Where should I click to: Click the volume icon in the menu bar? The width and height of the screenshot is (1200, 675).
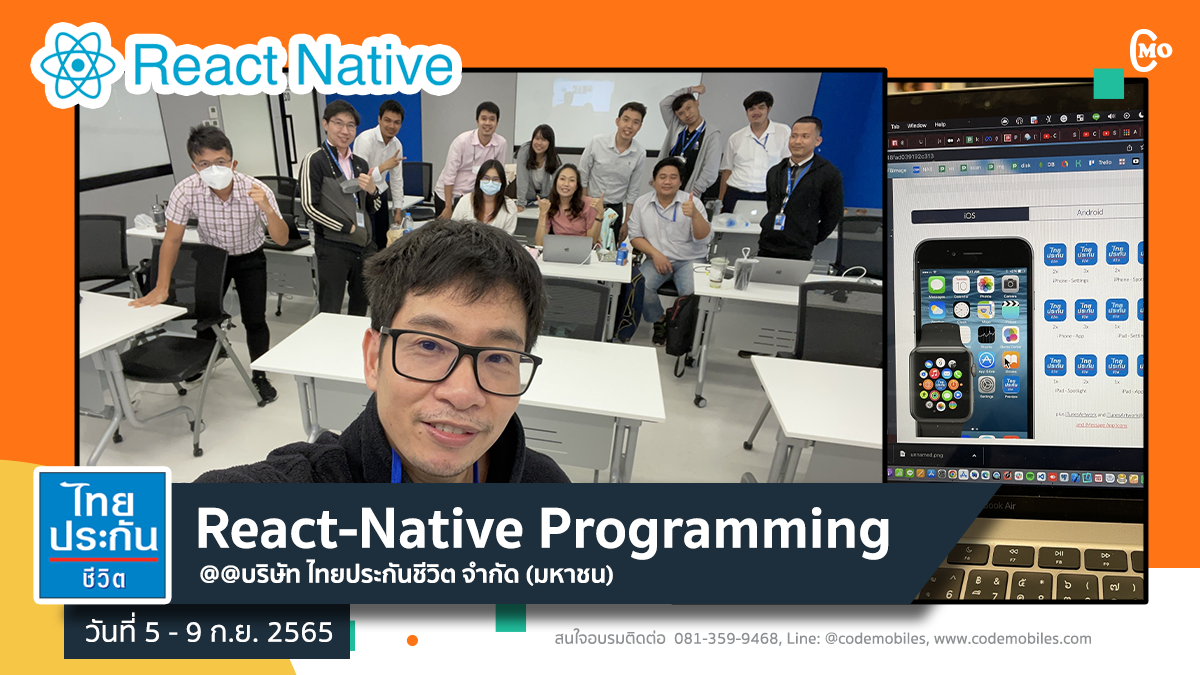(x=1111, y=116)
